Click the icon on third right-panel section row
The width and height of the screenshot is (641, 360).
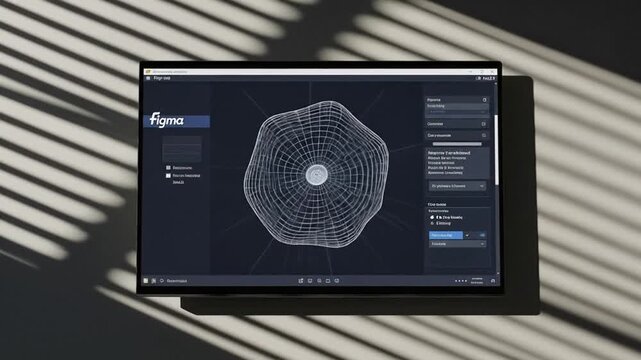484,135
